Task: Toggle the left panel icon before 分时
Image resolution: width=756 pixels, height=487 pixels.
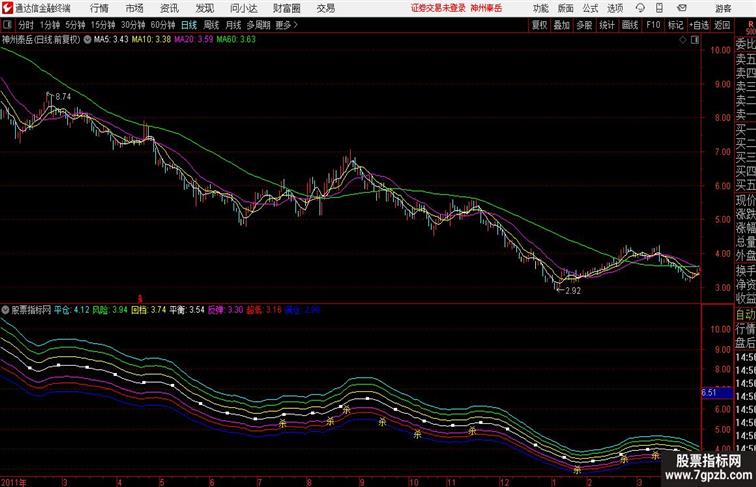Action: tap(7, 25)
